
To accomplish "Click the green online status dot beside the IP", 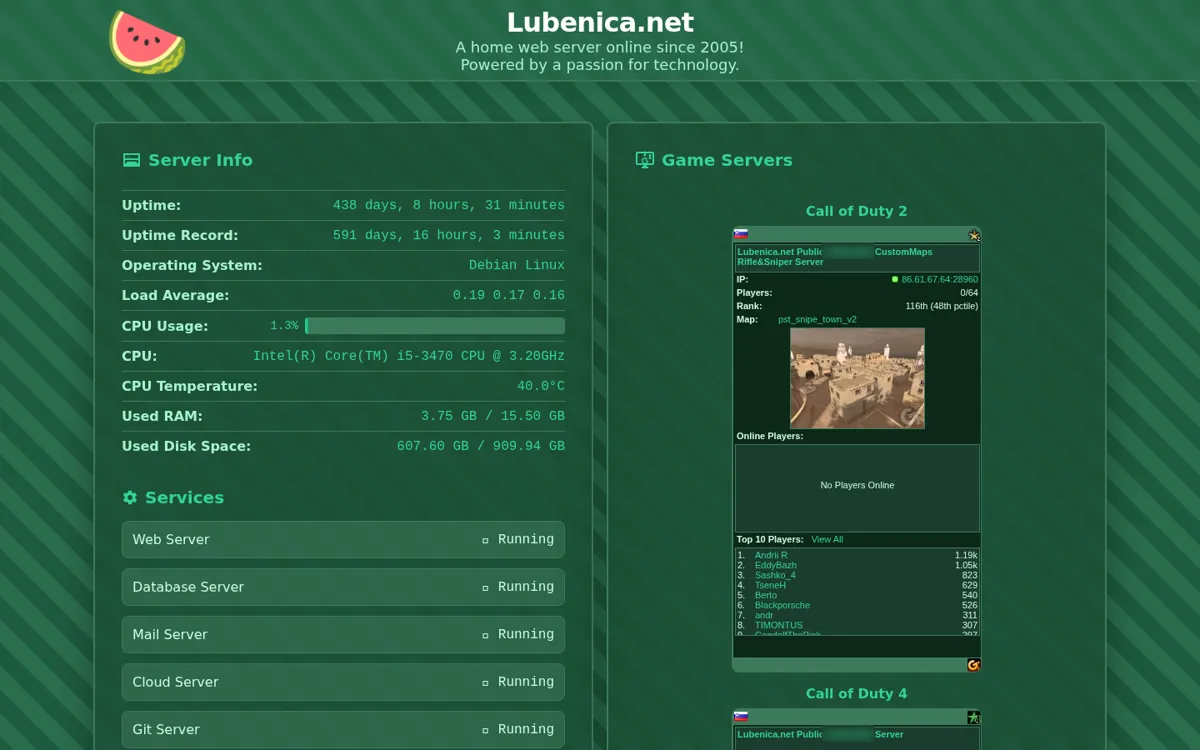I will 896,280.
